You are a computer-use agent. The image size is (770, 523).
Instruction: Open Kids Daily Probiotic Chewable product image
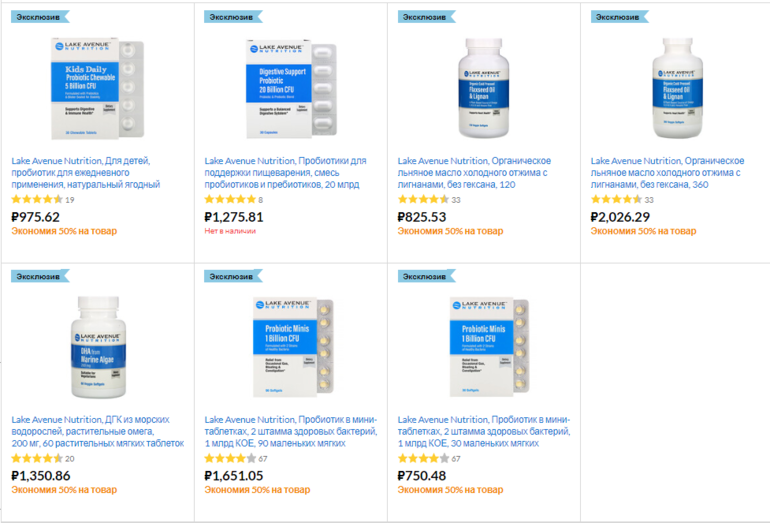[96, 88]
